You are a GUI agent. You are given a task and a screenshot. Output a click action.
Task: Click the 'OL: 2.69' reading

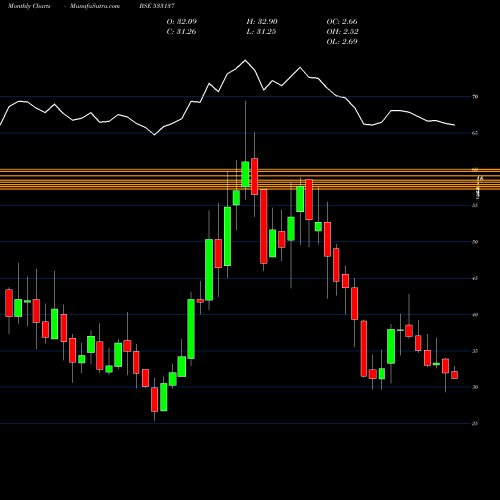[x=342, y=42]
